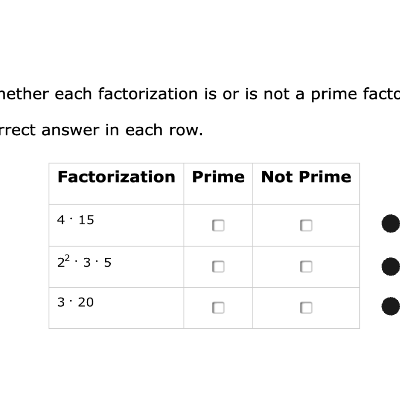Click the number 15 in the first row
The width and height of the screenshot is (400, 400).
tap(86, 220)
